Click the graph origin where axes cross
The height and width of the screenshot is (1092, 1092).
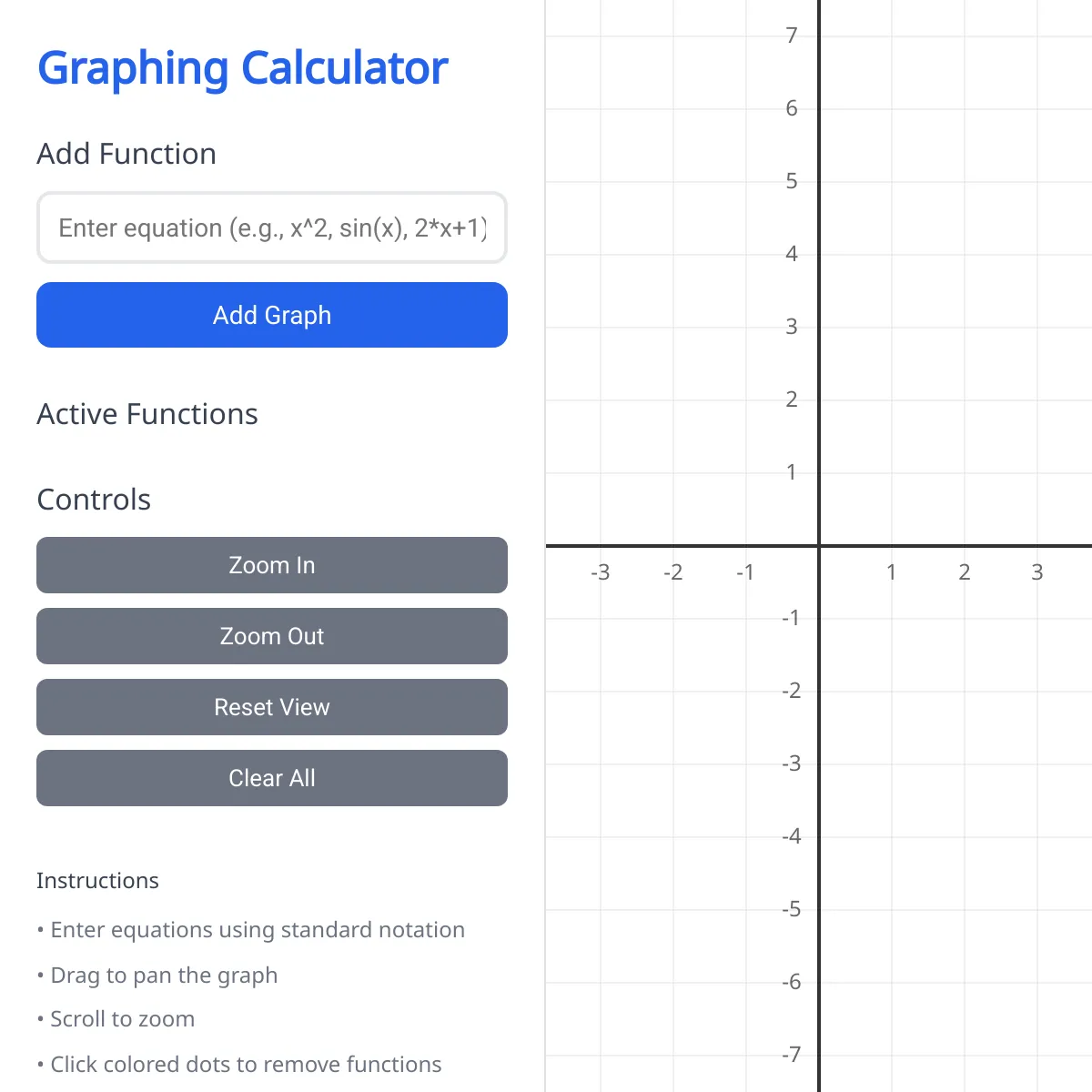819,546
